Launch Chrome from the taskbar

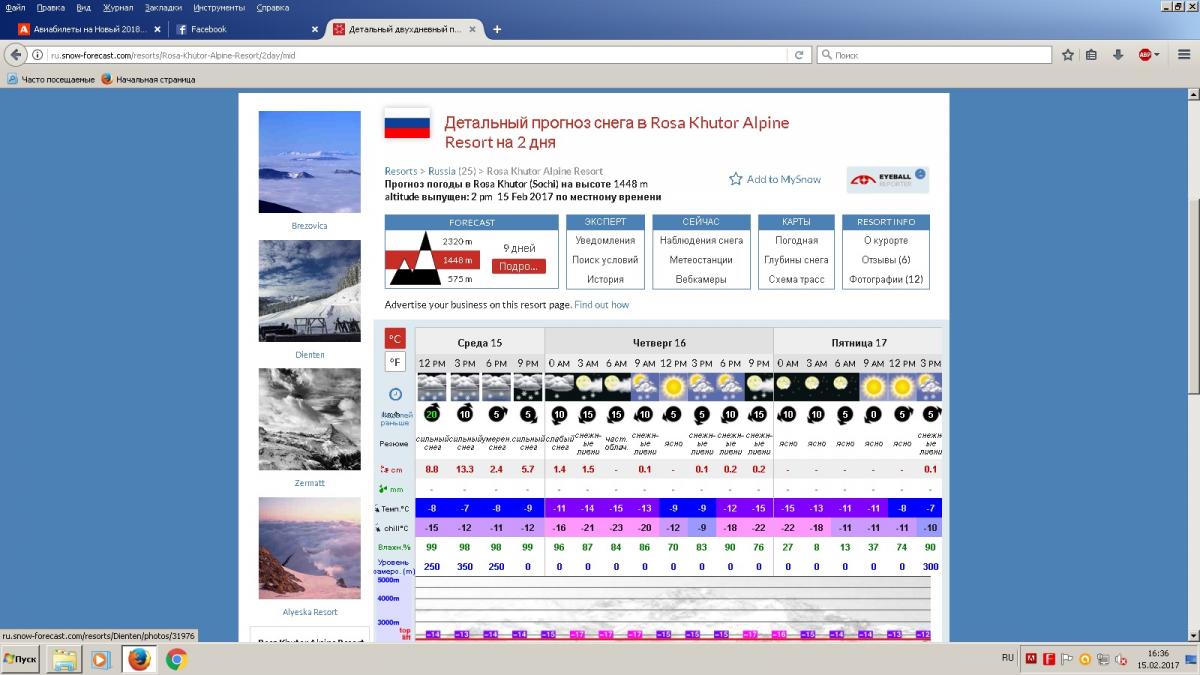[x=177, y=659]
